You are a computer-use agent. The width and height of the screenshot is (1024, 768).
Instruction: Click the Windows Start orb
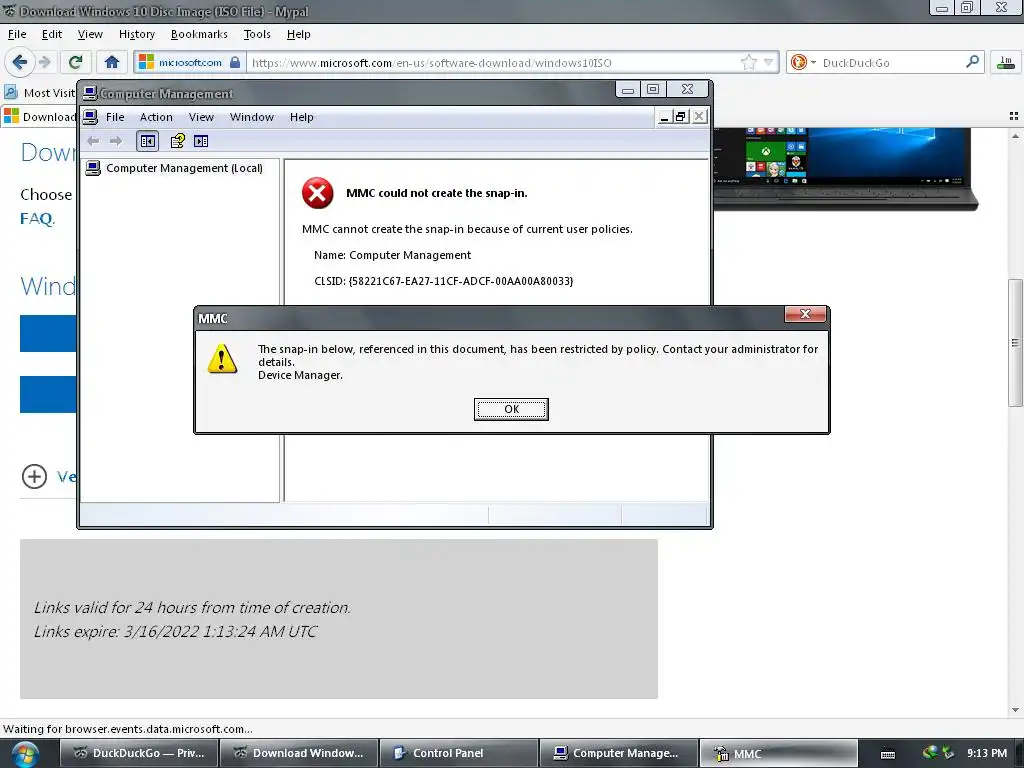24,754
